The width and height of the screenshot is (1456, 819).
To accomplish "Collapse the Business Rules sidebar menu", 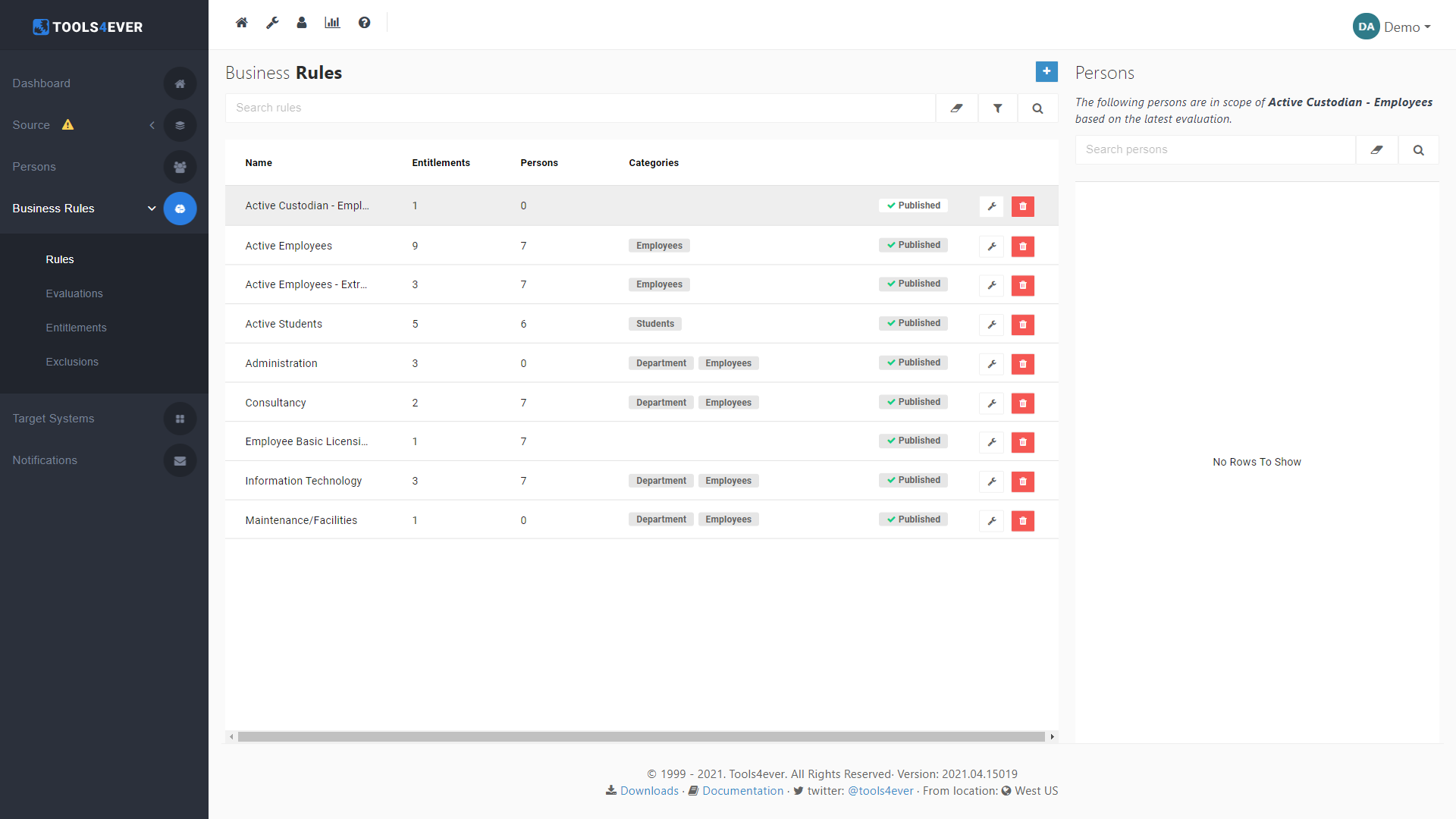I will [x=152, y=209].
